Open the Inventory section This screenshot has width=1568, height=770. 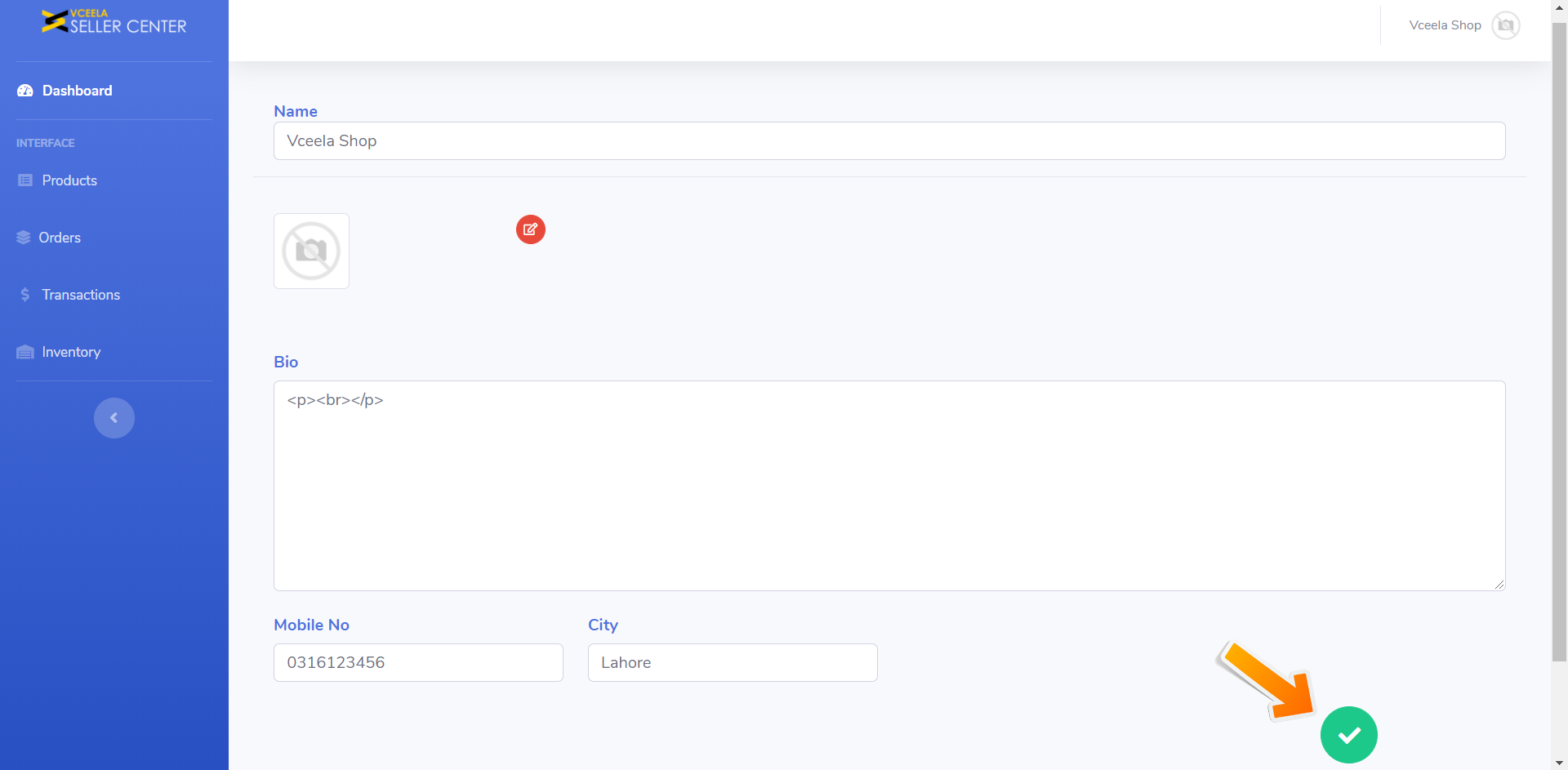(x=71, y=352)
